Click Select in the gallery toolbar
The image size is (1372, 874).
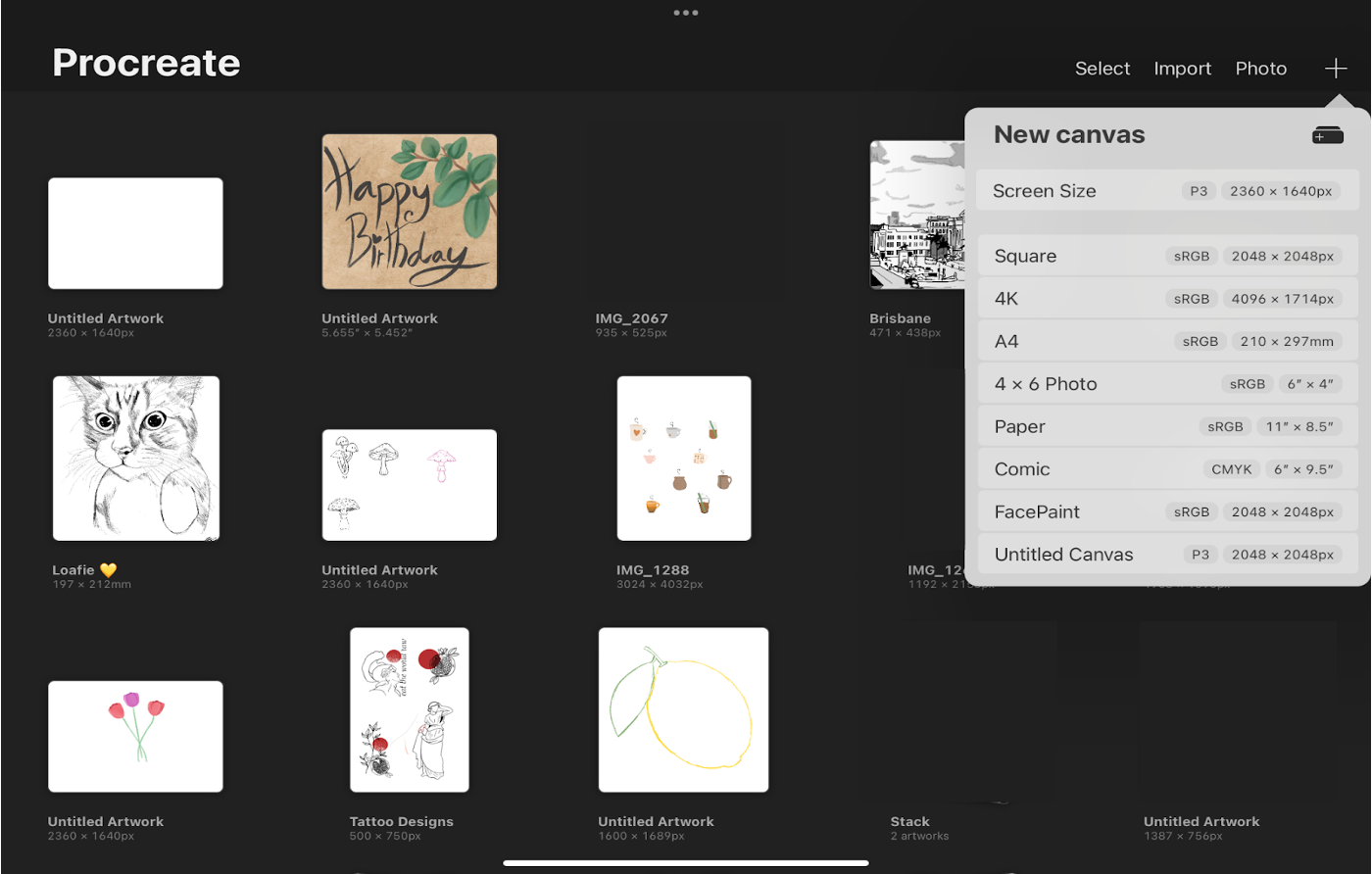coord(1102,69)
